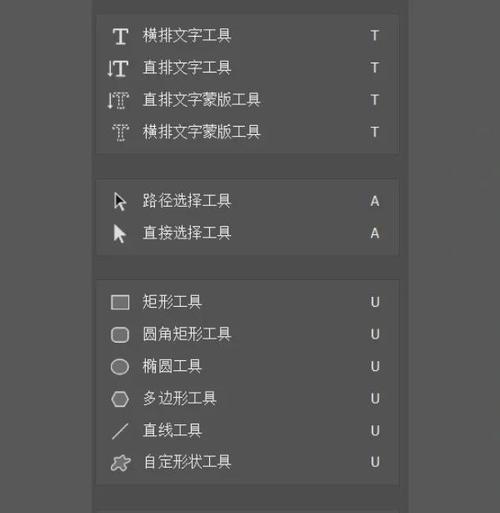Select the Rectangle tool icon

point(120,302)
